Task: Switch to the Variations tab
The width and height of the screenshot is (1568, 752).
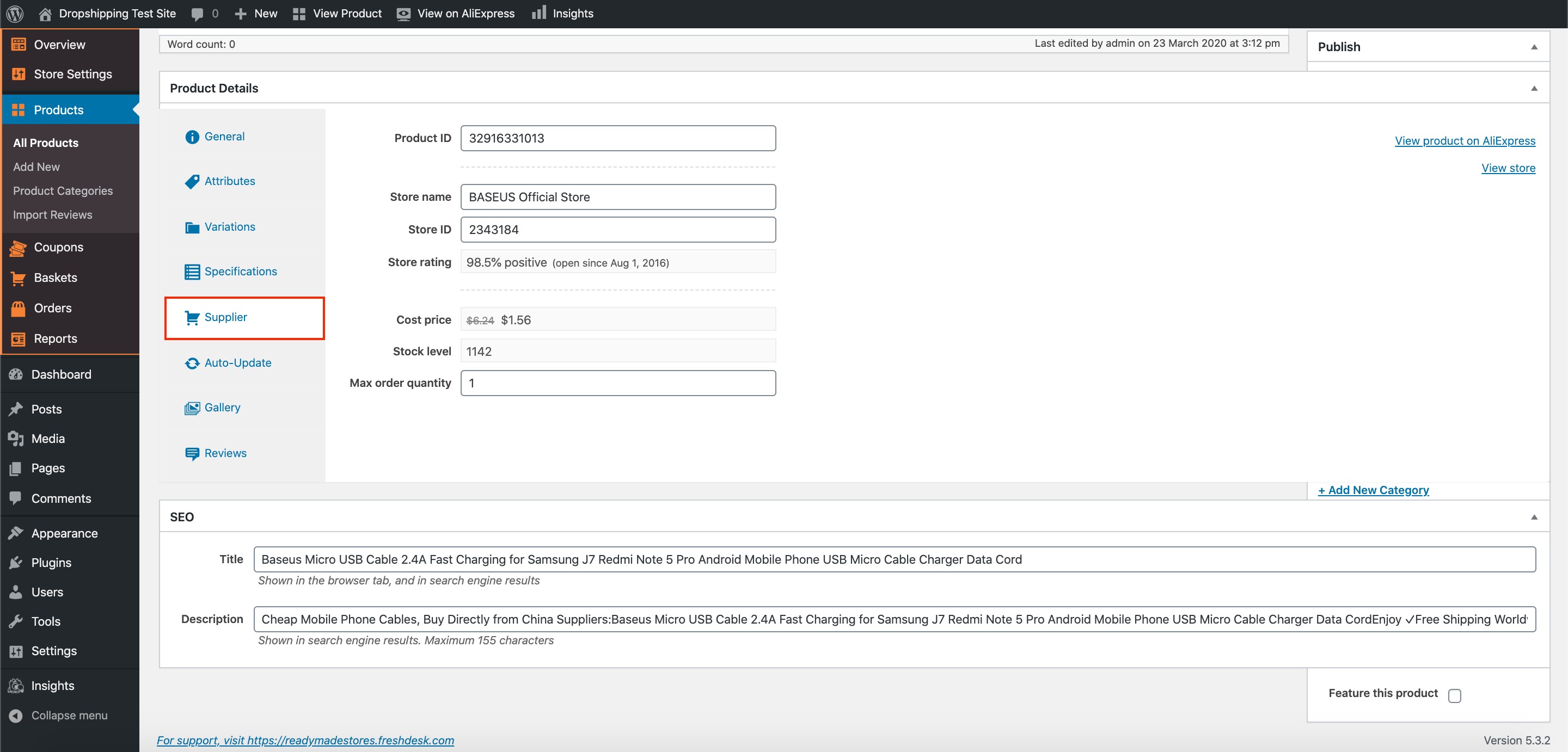Action: click(229, 227)
